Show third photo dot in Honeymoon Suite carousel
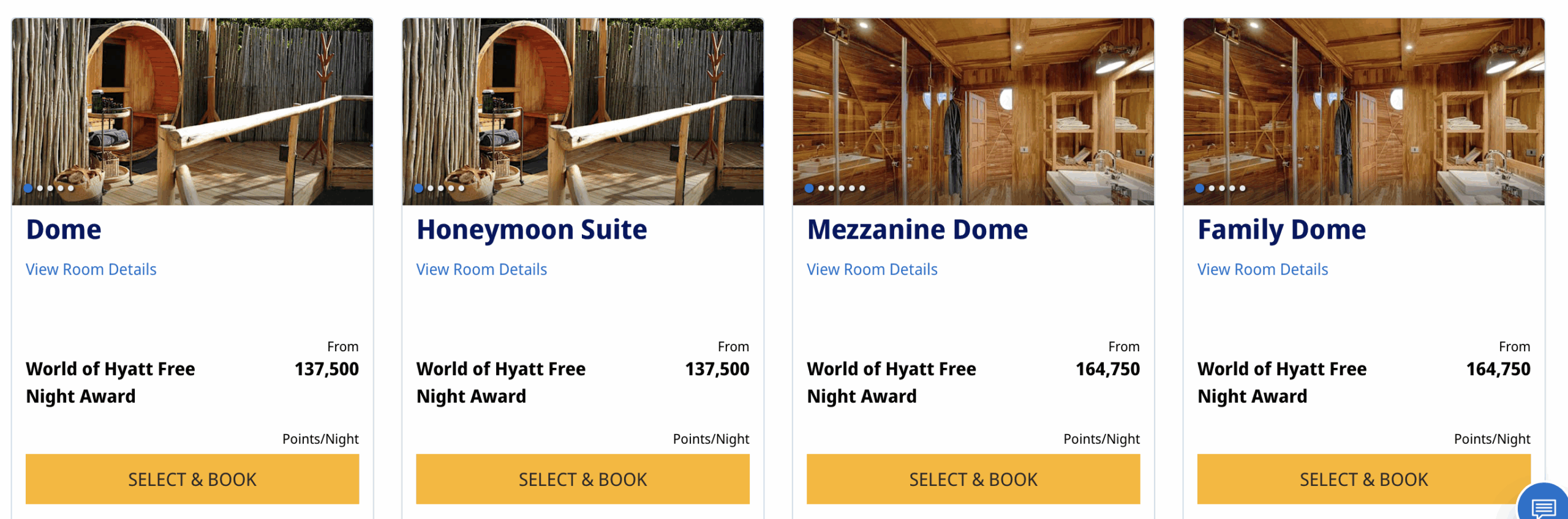 click(x=441, y=189)
